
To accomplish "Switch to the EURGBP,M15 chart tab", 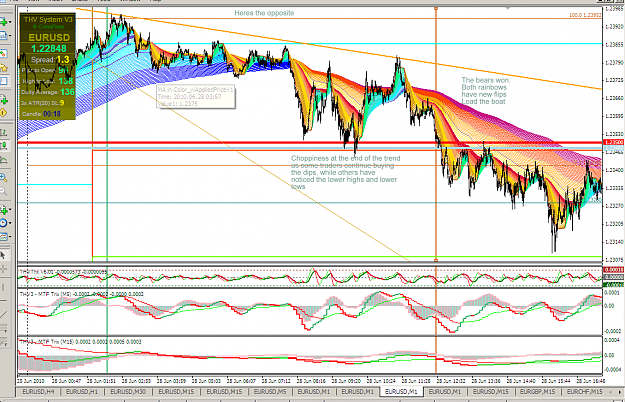I will pos(537,392).
